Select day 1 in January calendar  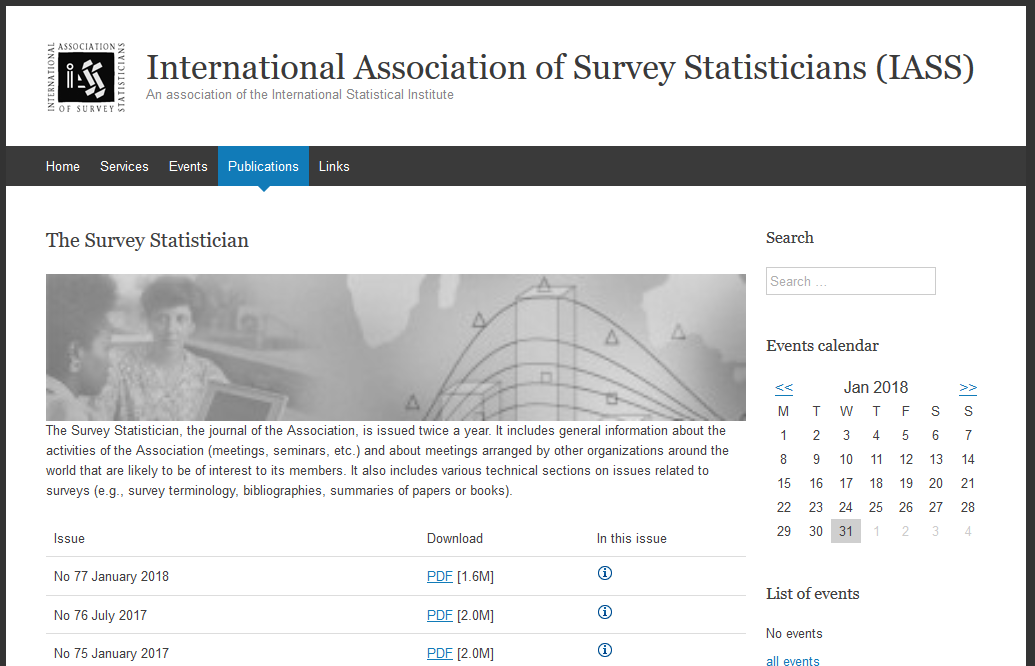784,436
